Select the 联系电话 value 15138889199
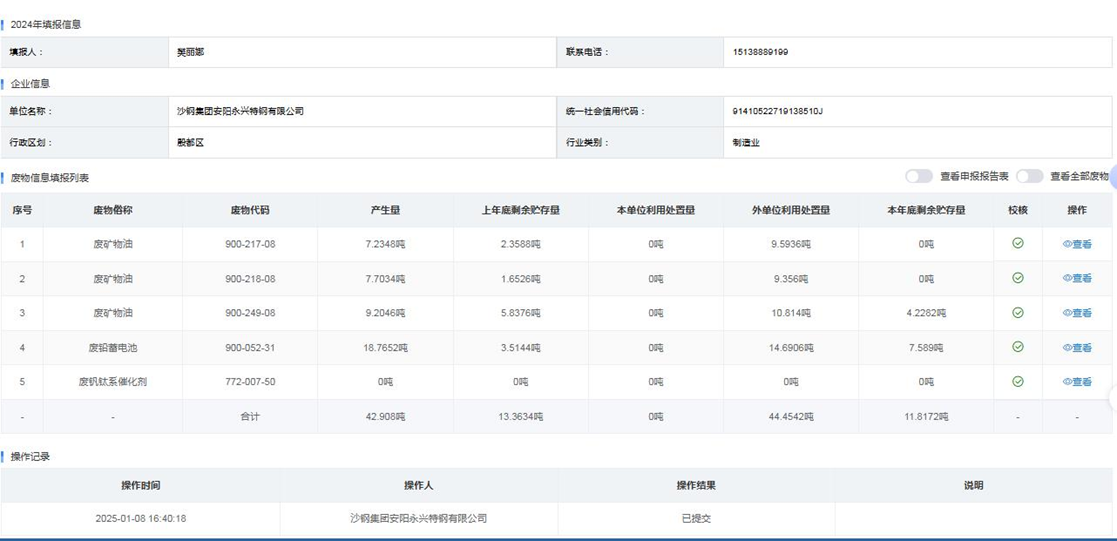The height and width of the screenshot is (541, 1117). [x=760, y=52]
